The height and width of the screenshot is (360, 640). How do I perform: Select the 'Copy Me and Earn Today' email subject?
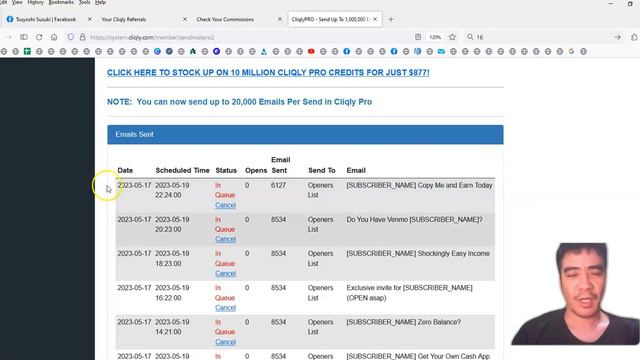pyautogui.click(x=419, y=185)
